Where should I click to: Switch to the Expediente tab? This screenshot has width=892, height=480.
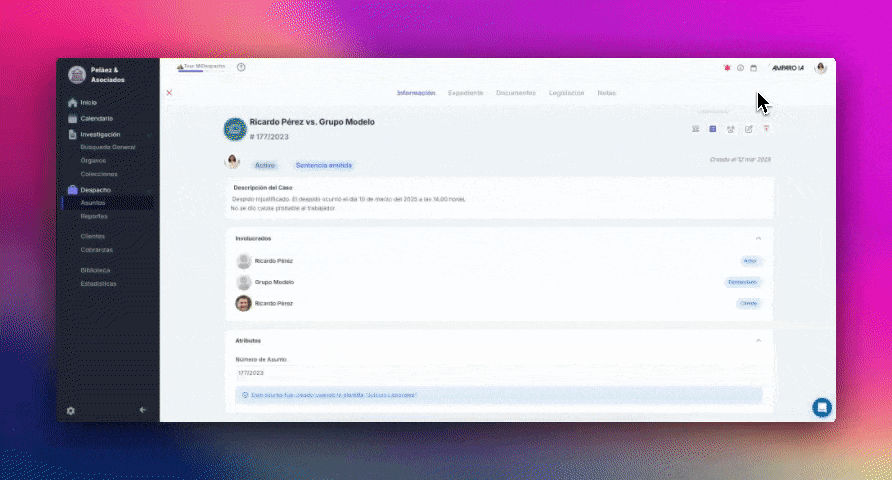(x=465, y=93)
